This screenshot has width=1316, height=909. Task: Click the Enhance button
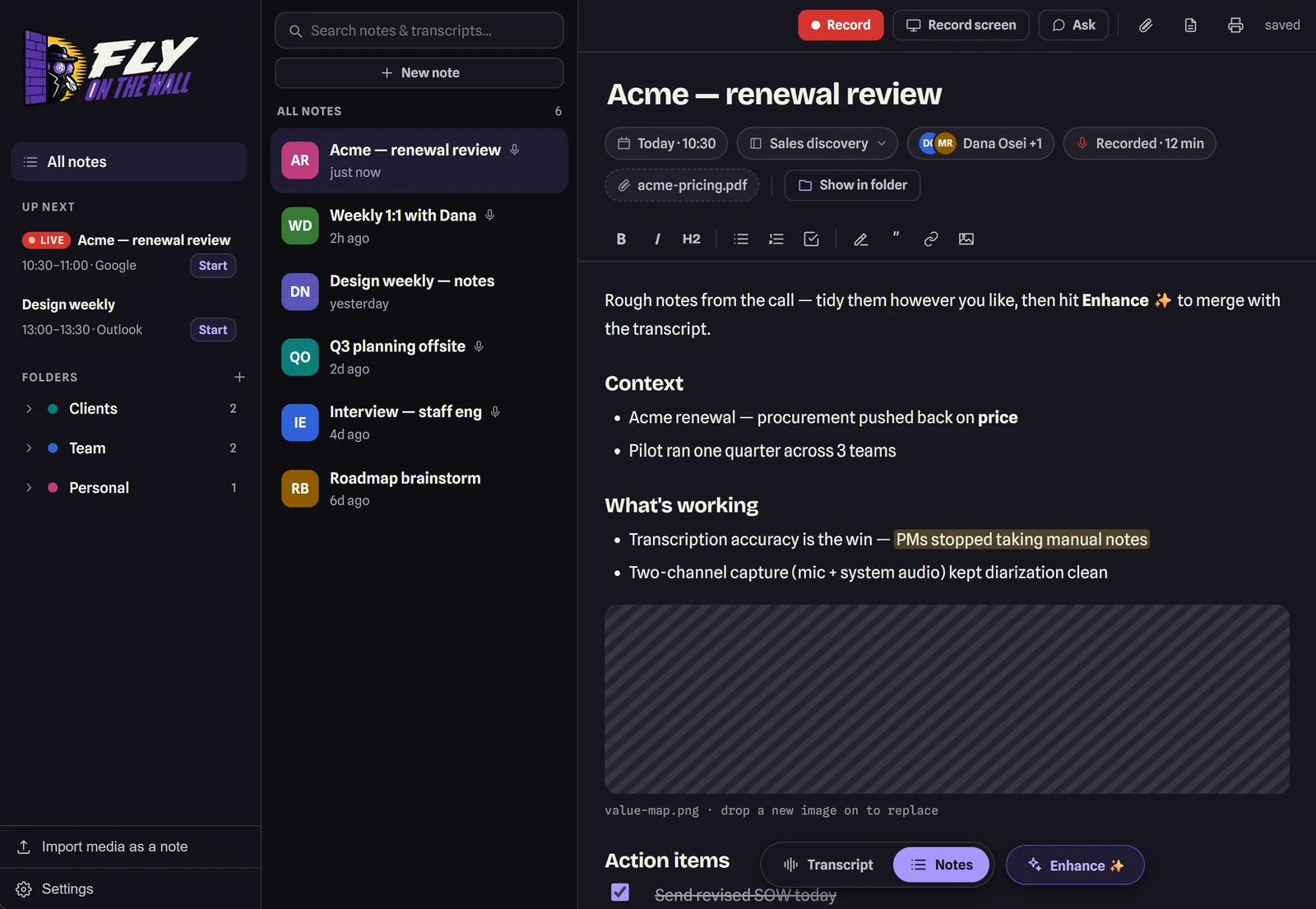pos(1075,865)
